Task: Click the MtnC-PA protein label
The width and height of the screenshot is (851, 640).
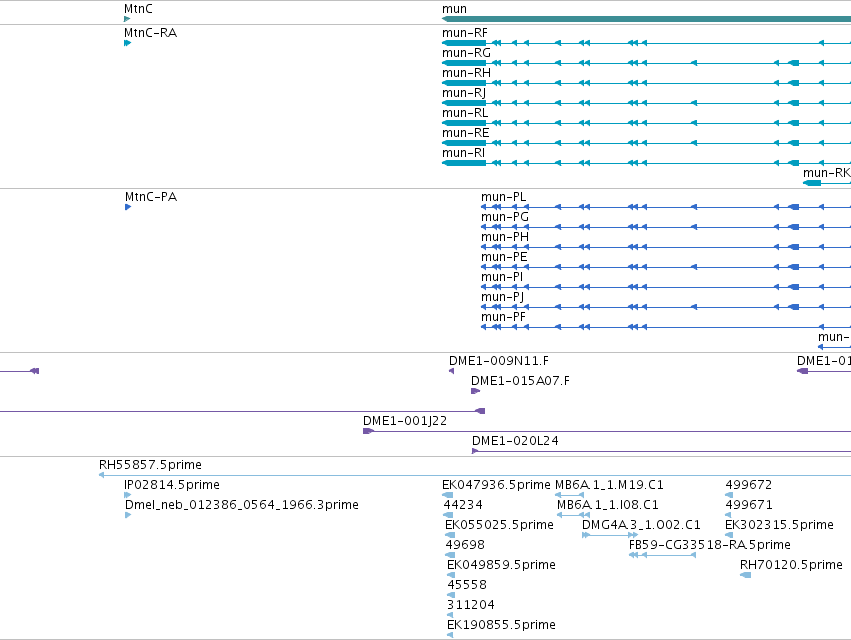Action: point(151,197)
